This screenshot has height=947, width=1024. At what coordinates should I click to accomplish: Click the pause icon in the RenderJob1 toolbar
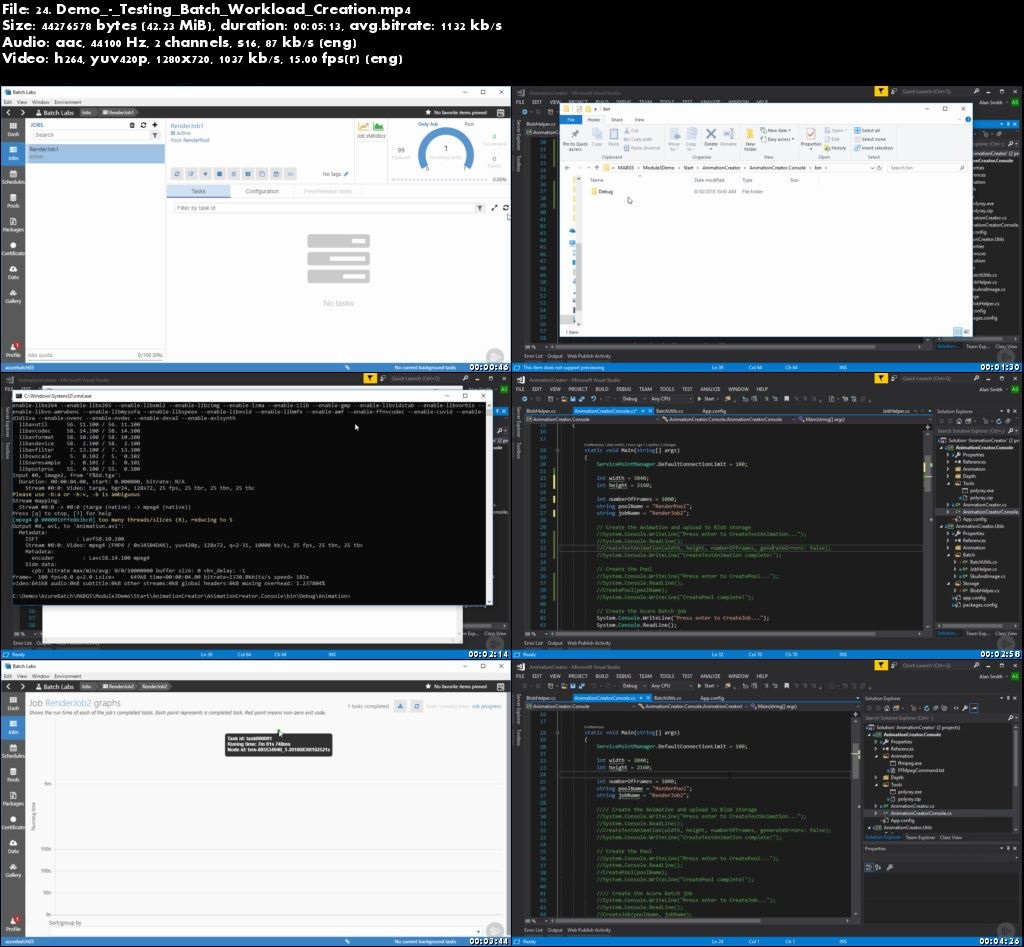(248, 174)
